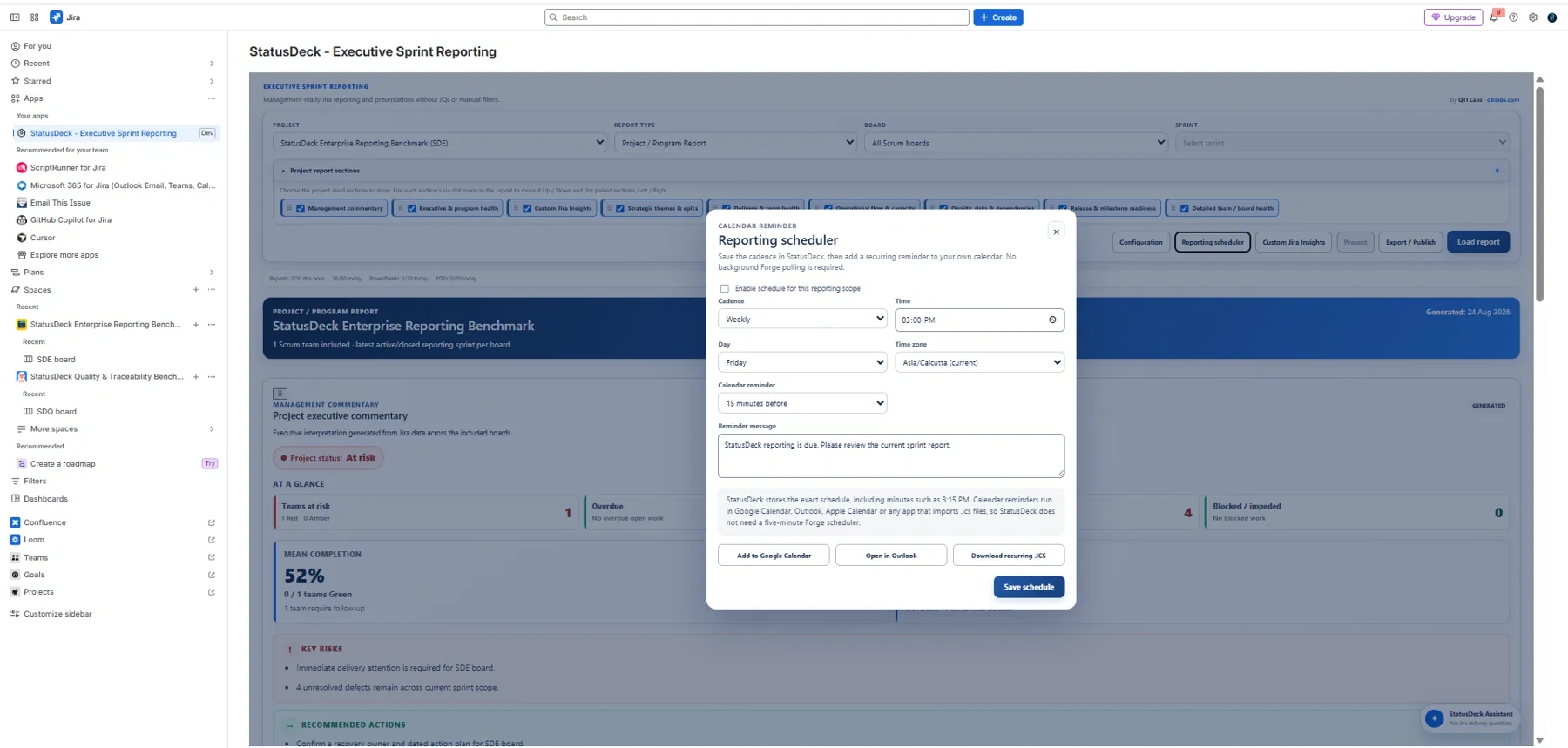Screen dimensions: 1568x748
Task: Open notifications bell icon
Action: click(x=1494, y=17)
